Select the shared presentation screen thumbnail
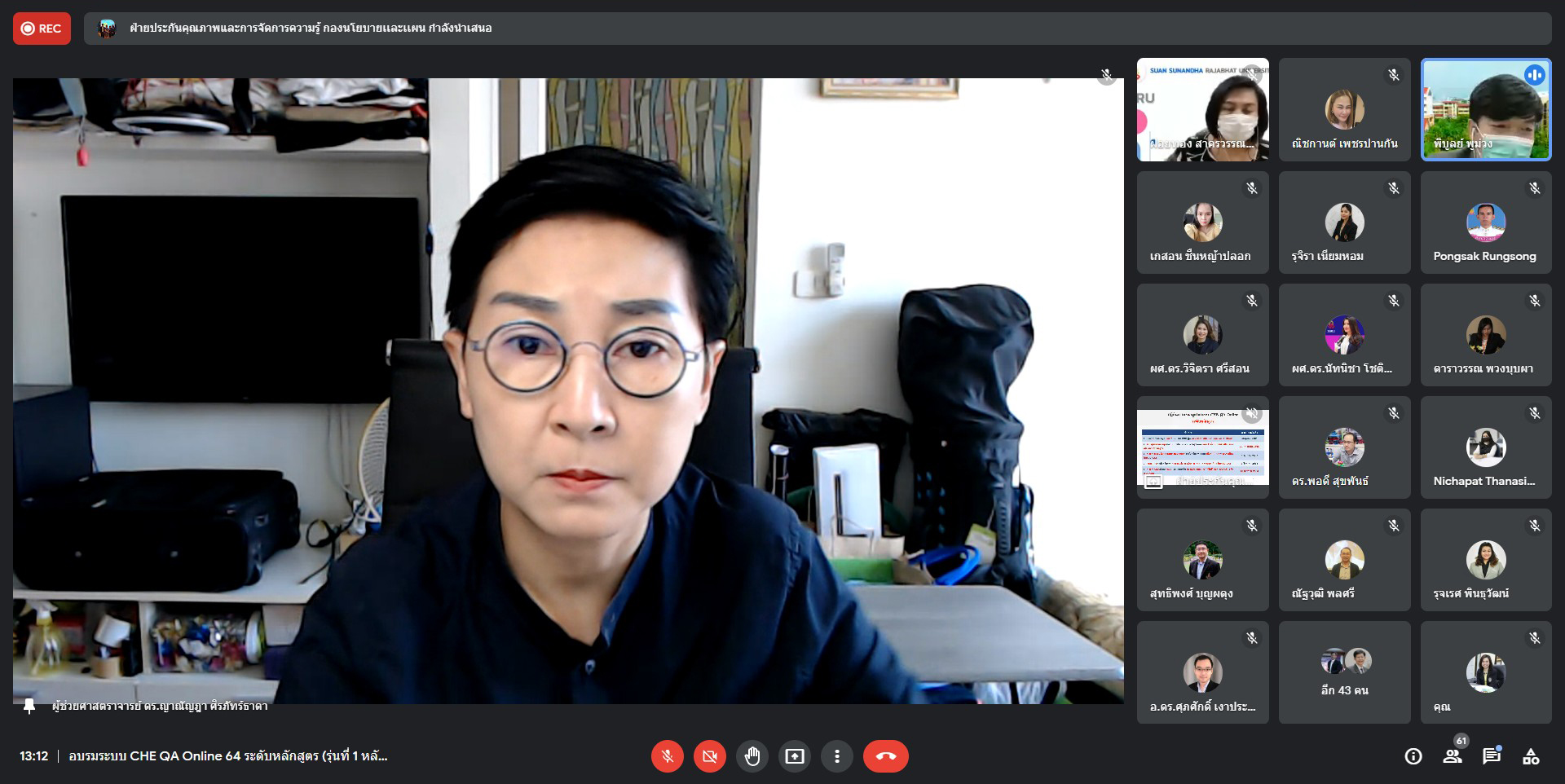 pos(1202,447)
